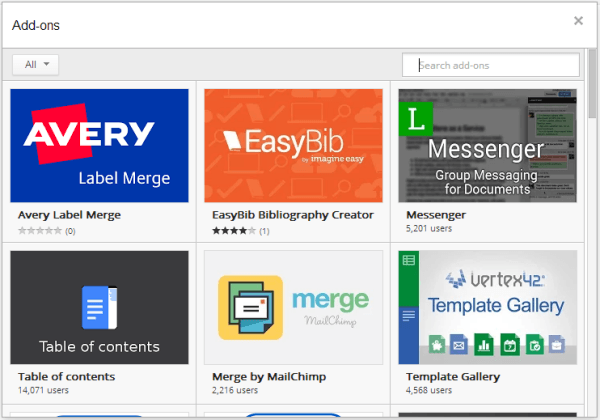Click the EasyBib Bibliography Creator title

pyautogui.click(x=293, y=215)
